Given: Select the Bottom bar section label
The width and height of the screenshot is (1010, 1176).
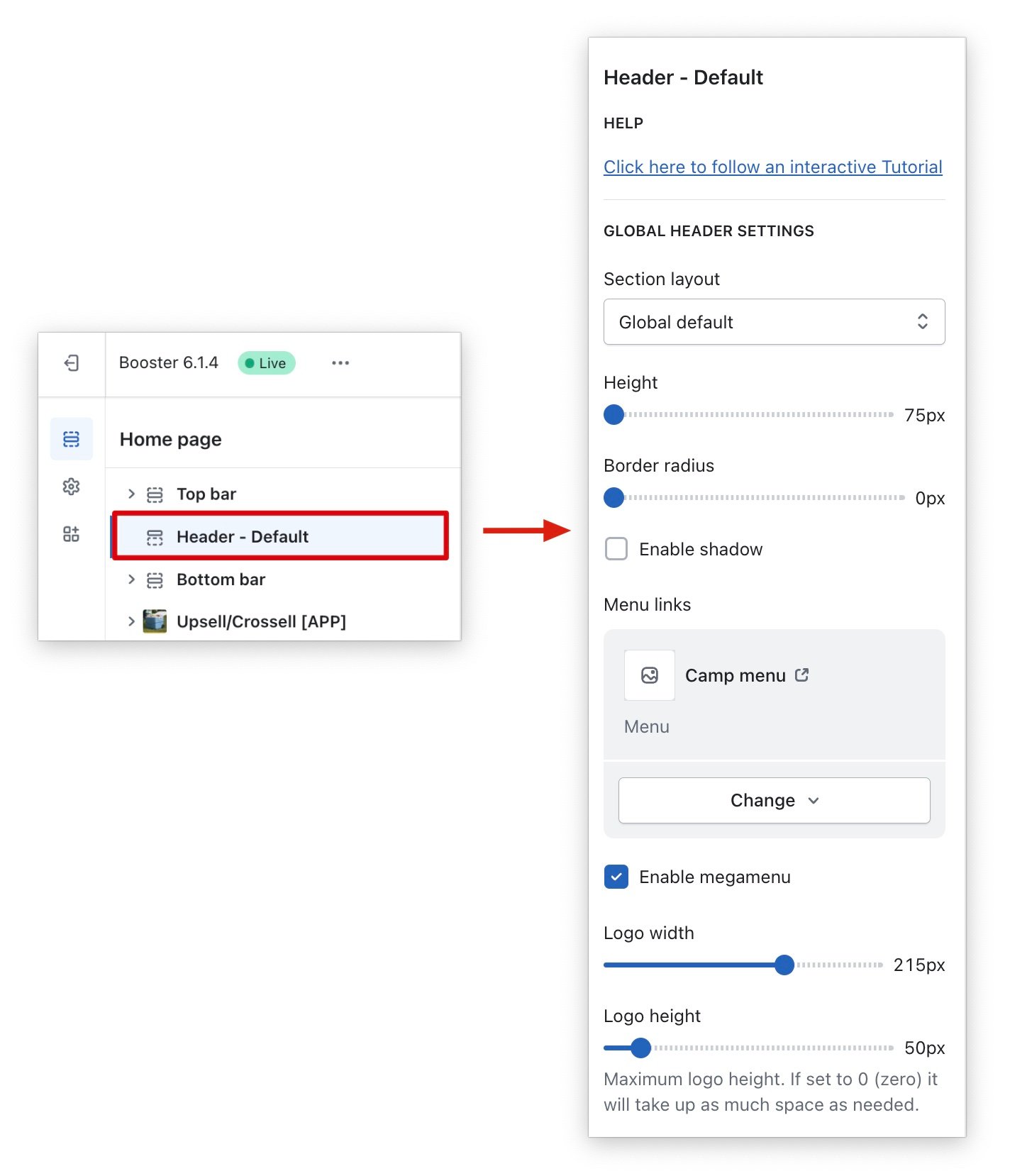Looking at the screenshot, I should 221,579.
